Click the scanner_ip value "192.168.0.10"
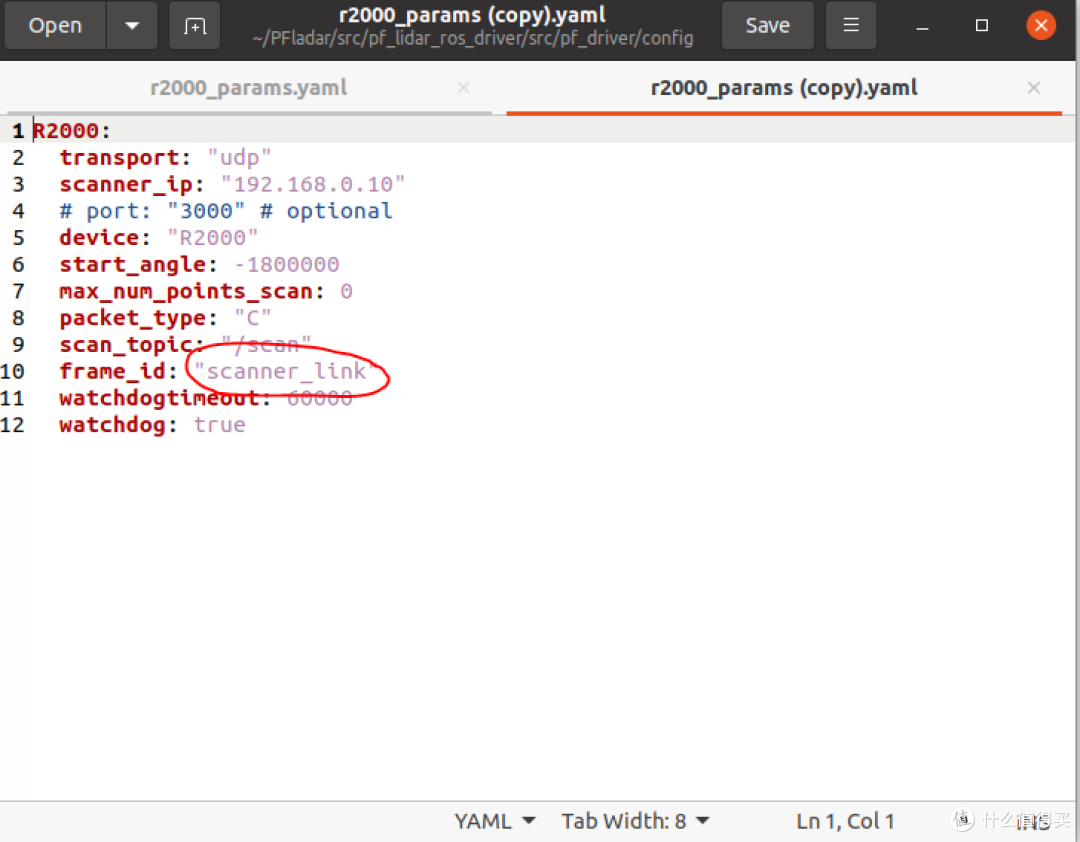Viewport: 1080px width, 842px height. pyautogui.click(x=313, y=184)
